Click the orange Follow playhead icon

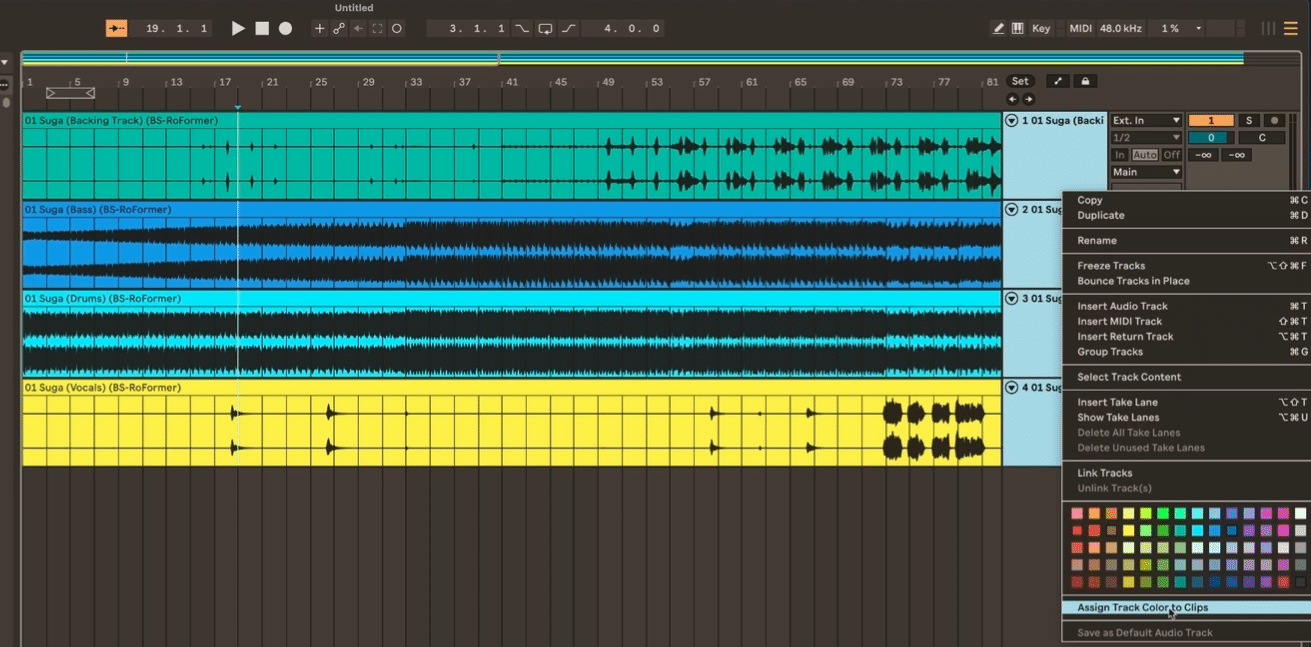tap(116, 28)
